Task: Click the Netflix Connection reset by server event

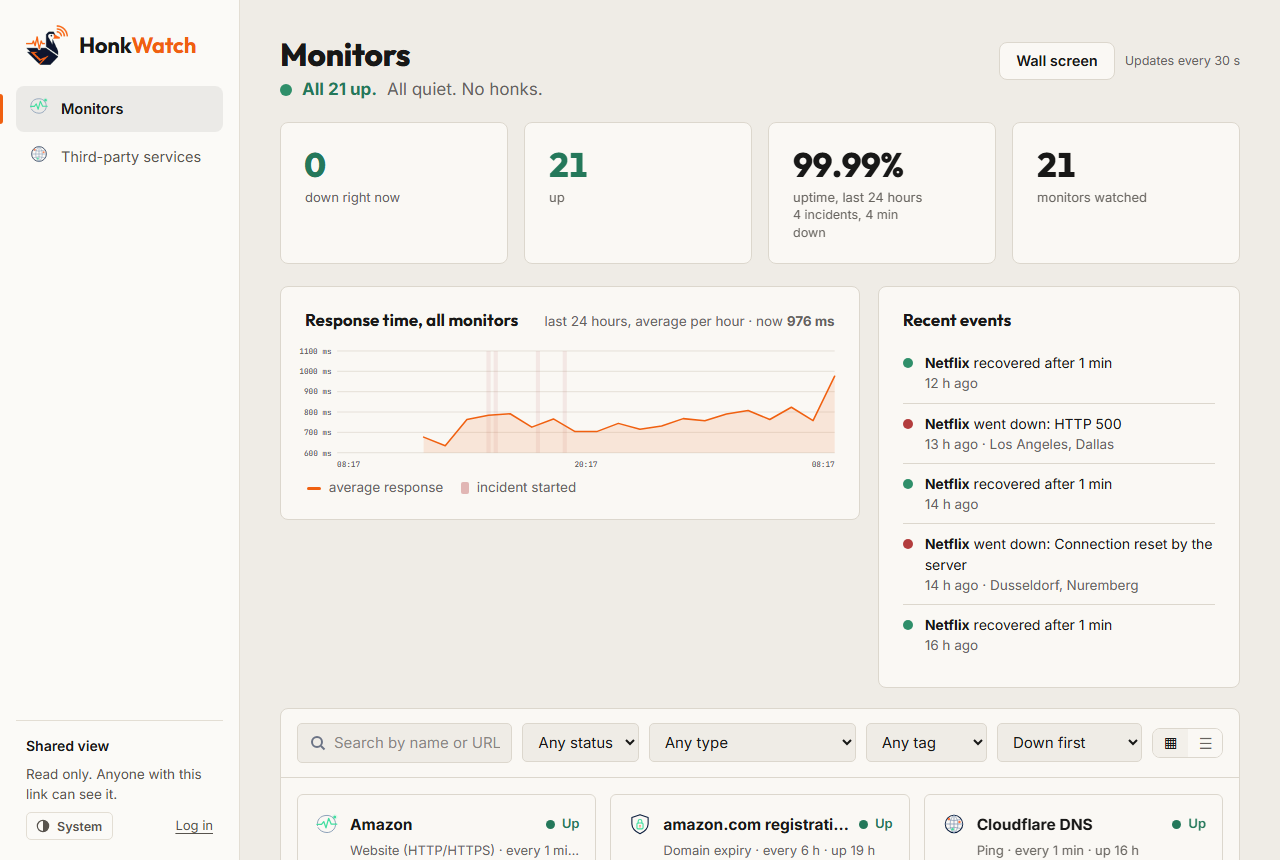Action: pyautogui.click(x=1059, y=564)
